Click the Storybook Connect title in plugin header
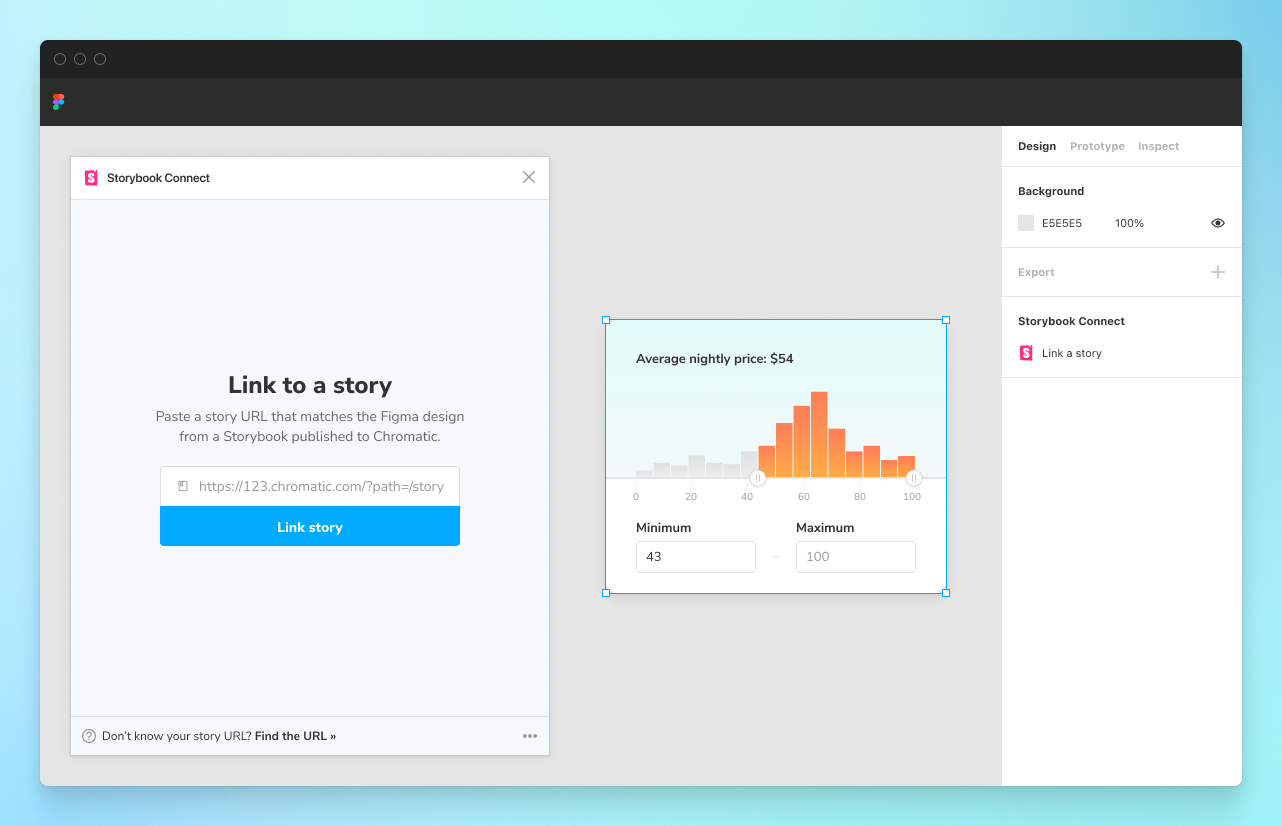This screenshot has height=826, width=1282. pos(158,178)
